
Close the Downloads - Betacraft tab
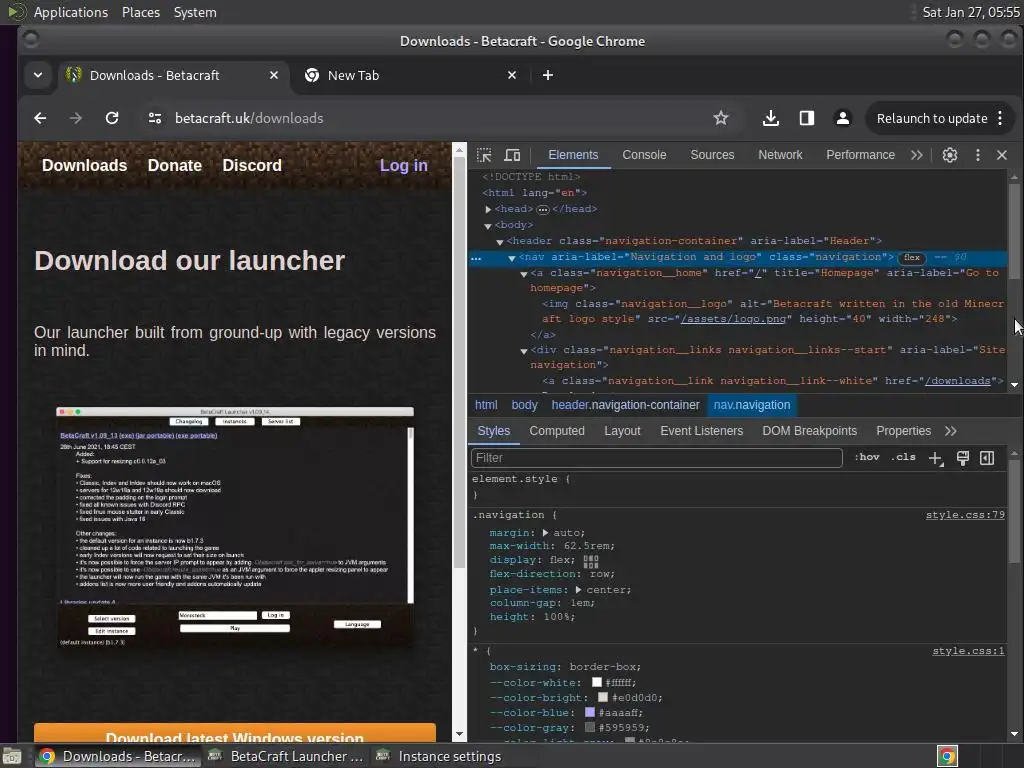[x=274, y=75]
